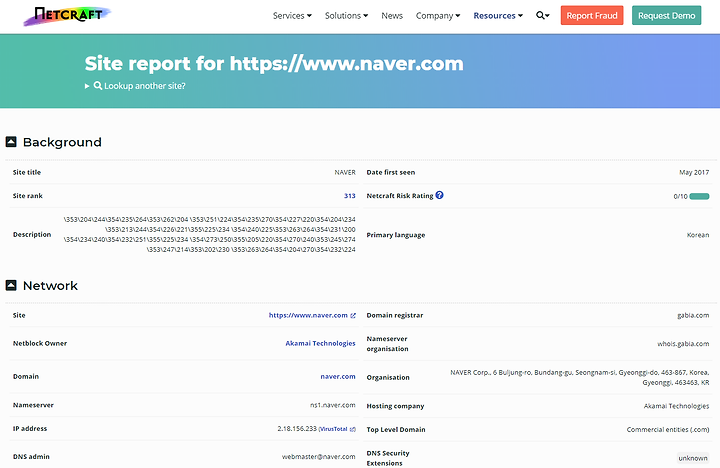Open the Solutions dropdown menu
Screen dimensions: 720x468
pyautogui.click(x=346, y=16)
